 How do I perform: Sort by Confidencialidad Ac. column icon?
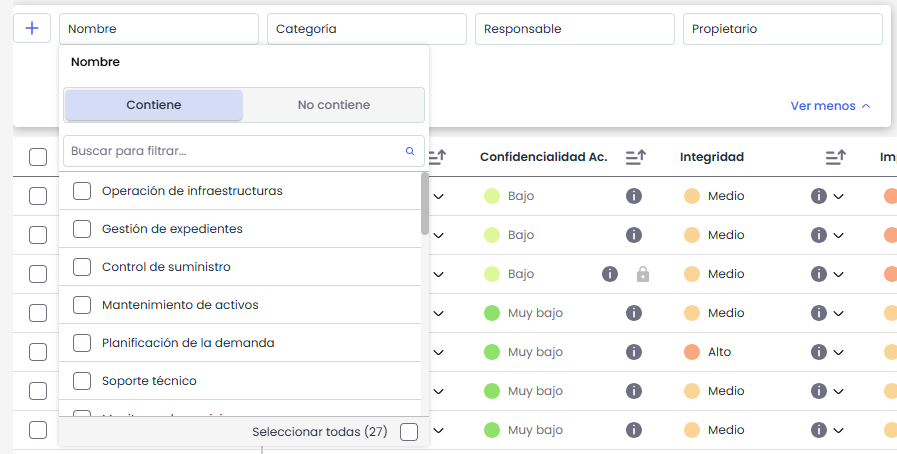pos(635,157)
